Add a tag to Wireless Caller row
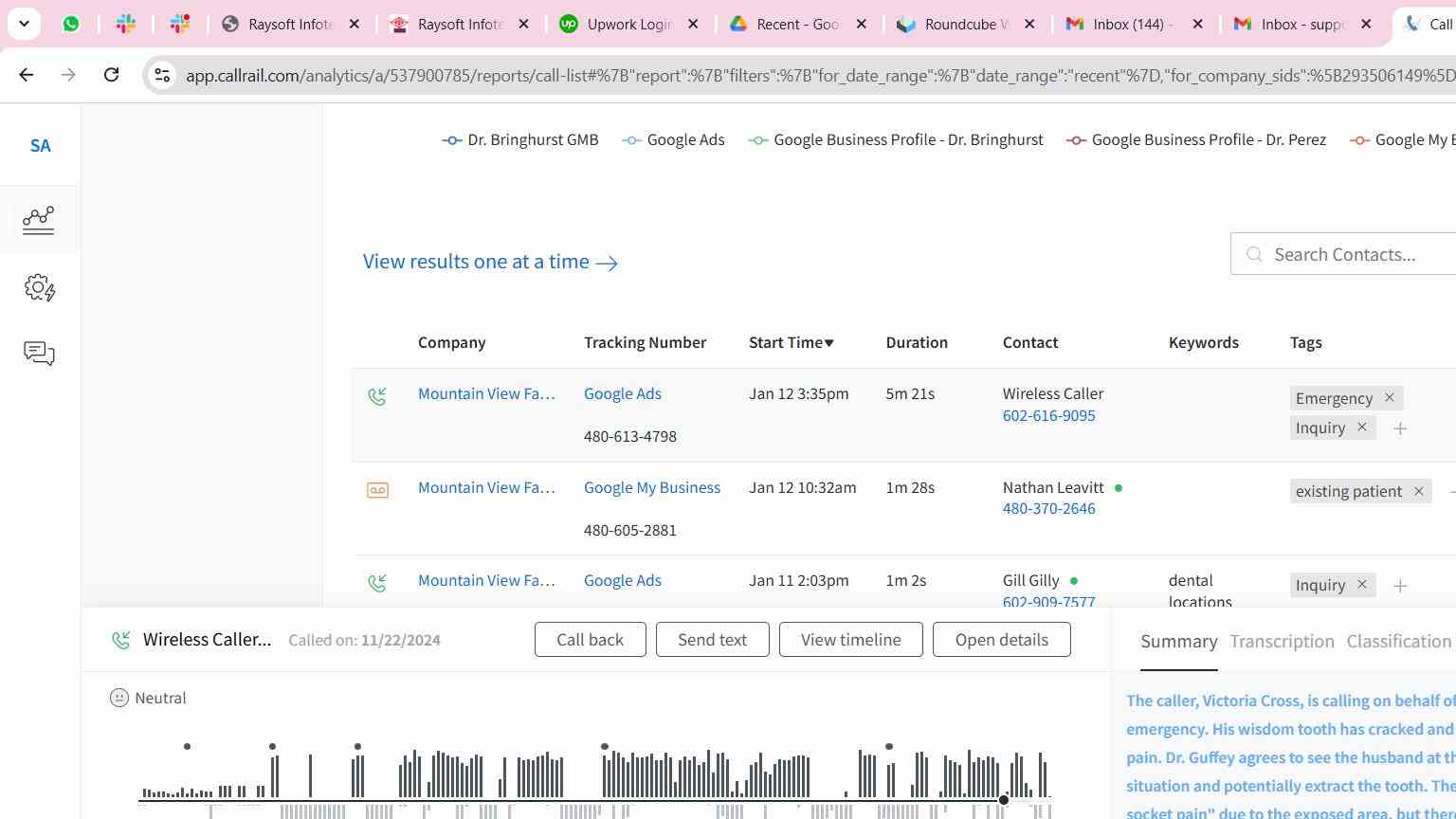The image size is (1456, 819). coord(1400,428)
